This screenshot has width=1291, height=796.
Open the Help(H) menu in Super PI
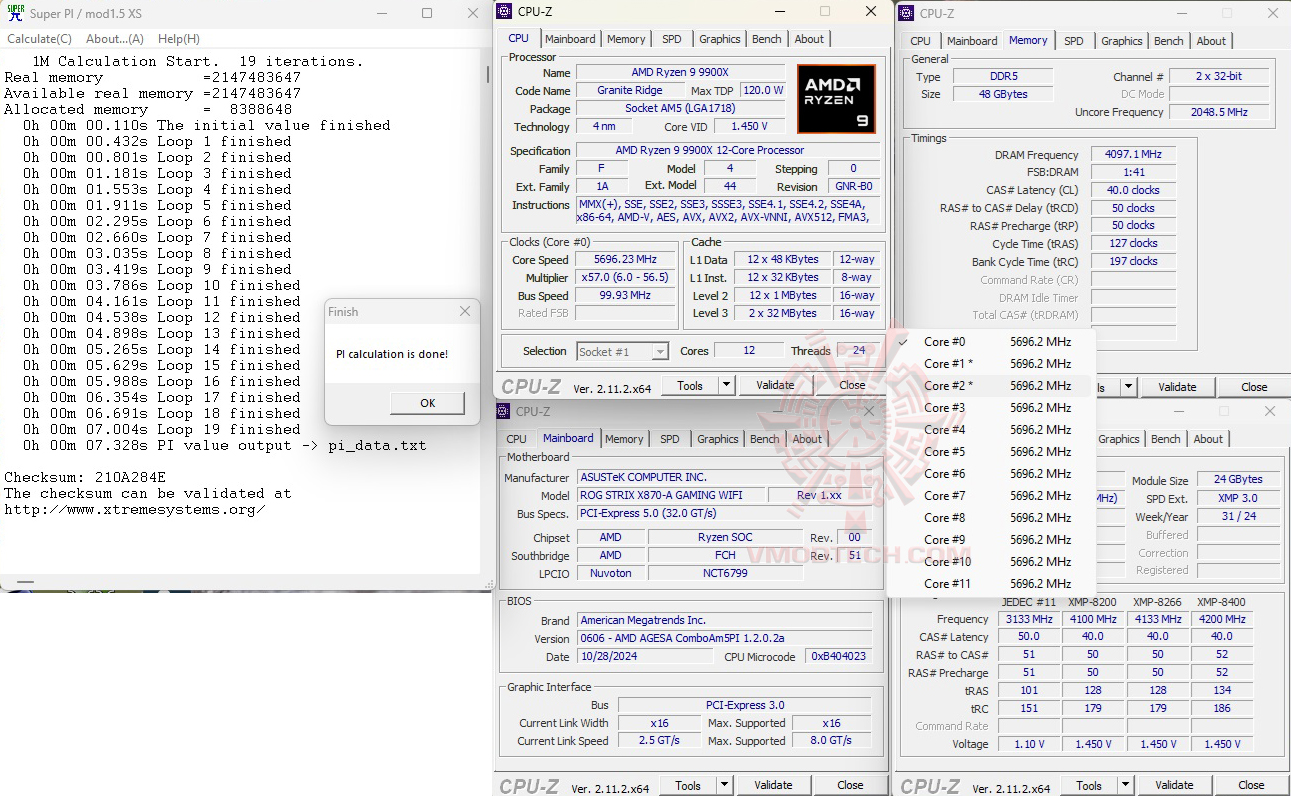179,39
